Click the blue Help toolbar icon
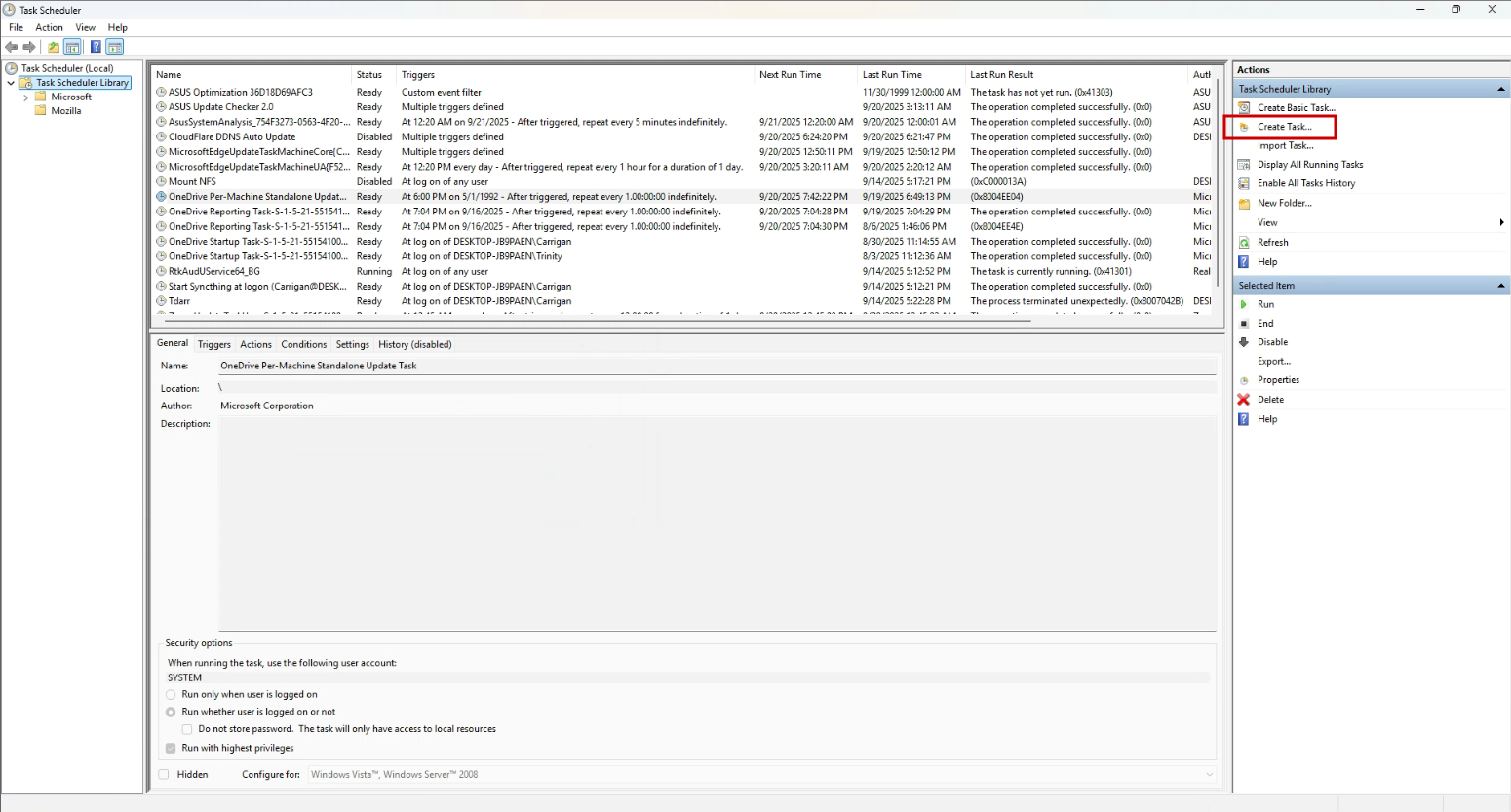The width and height of the screenshot is (1511, 812). 96,47
